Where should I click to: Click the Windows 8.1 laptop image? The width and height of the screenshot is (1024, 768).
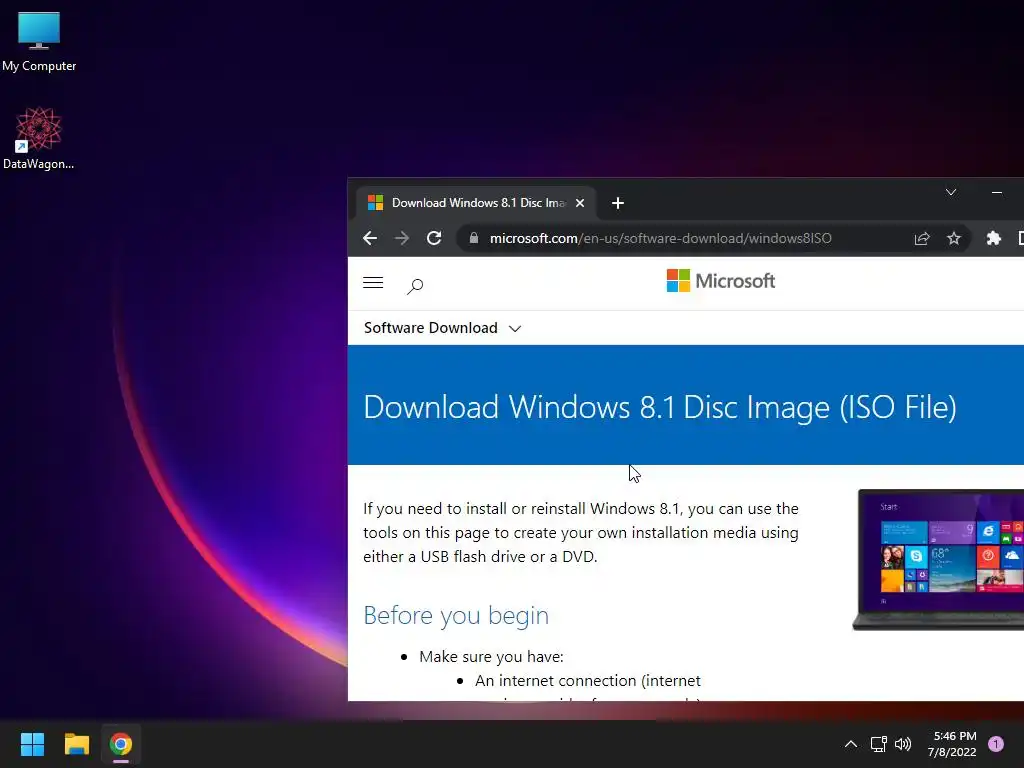click(938, 560)
